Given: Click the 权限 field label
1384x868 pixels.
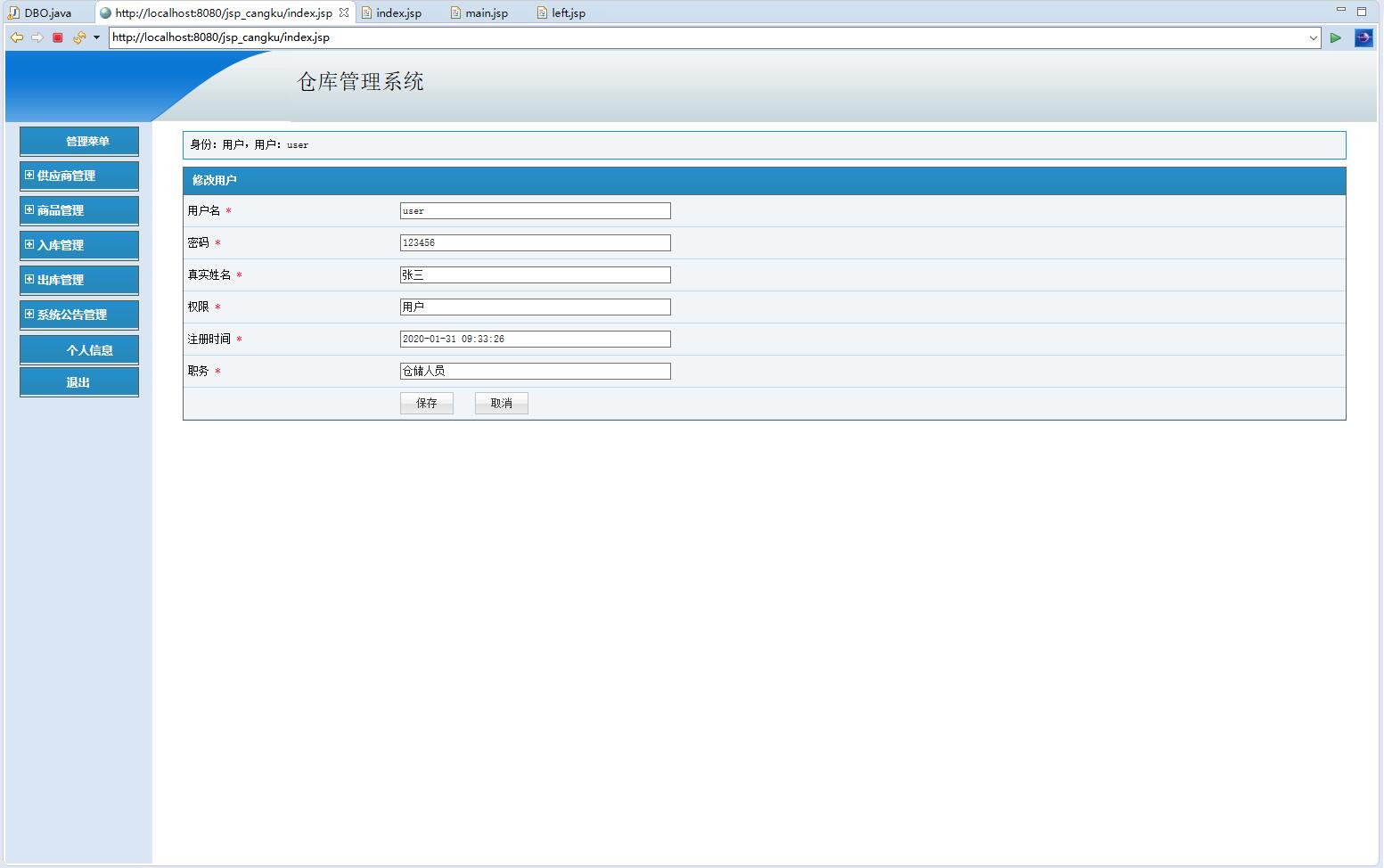Looking at the screenshot, I should (x=198, y=307).
